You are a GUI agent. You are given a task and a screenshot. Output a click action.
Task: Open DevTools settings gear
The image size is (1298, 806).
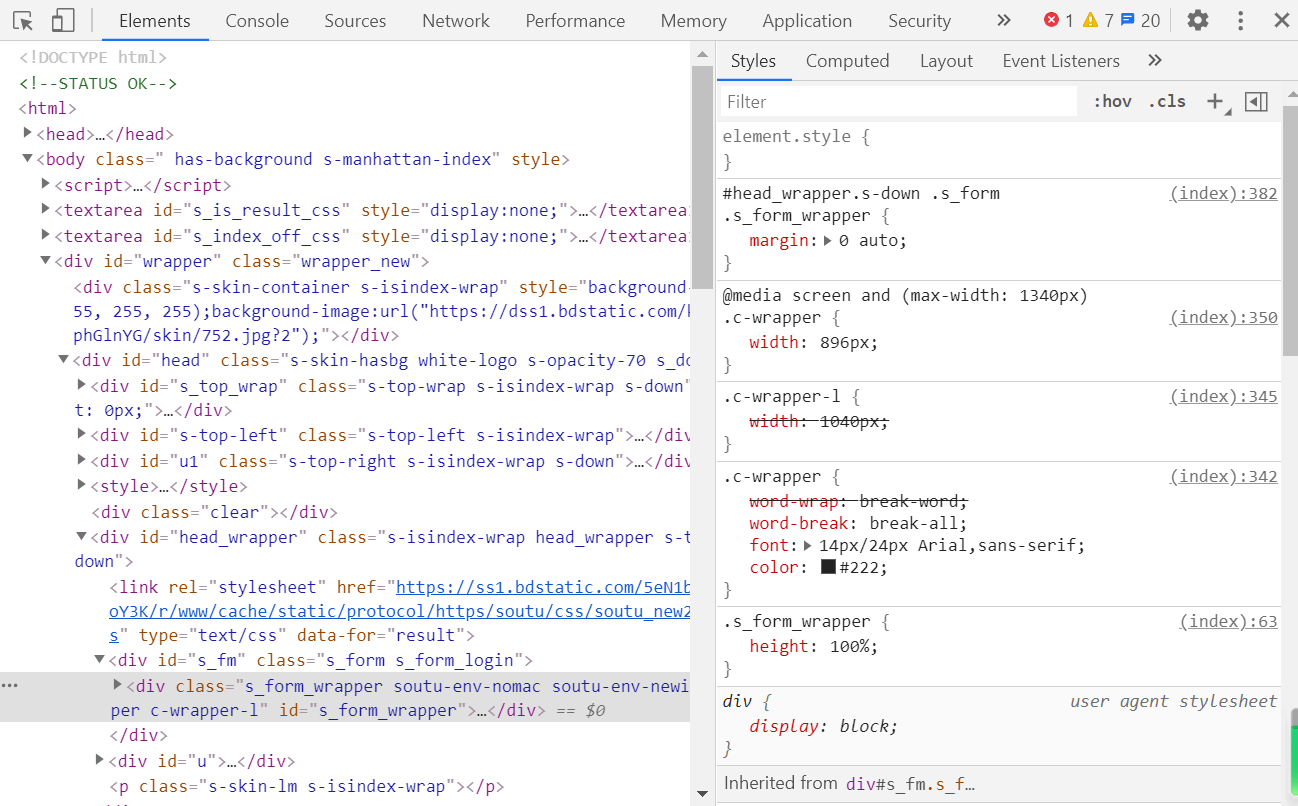click(1197, 20)
